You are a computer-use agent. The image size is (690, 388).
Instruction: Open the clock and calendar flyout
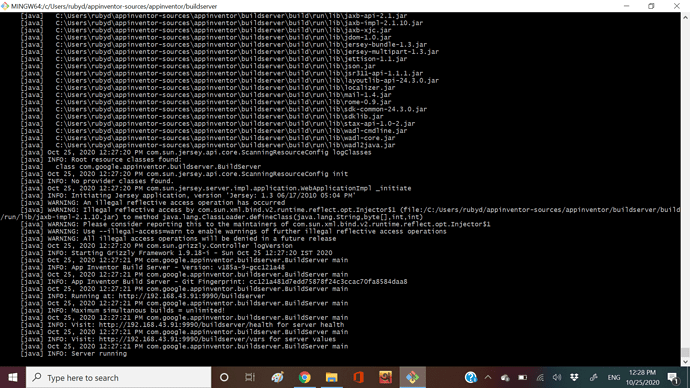click(642, 377)
